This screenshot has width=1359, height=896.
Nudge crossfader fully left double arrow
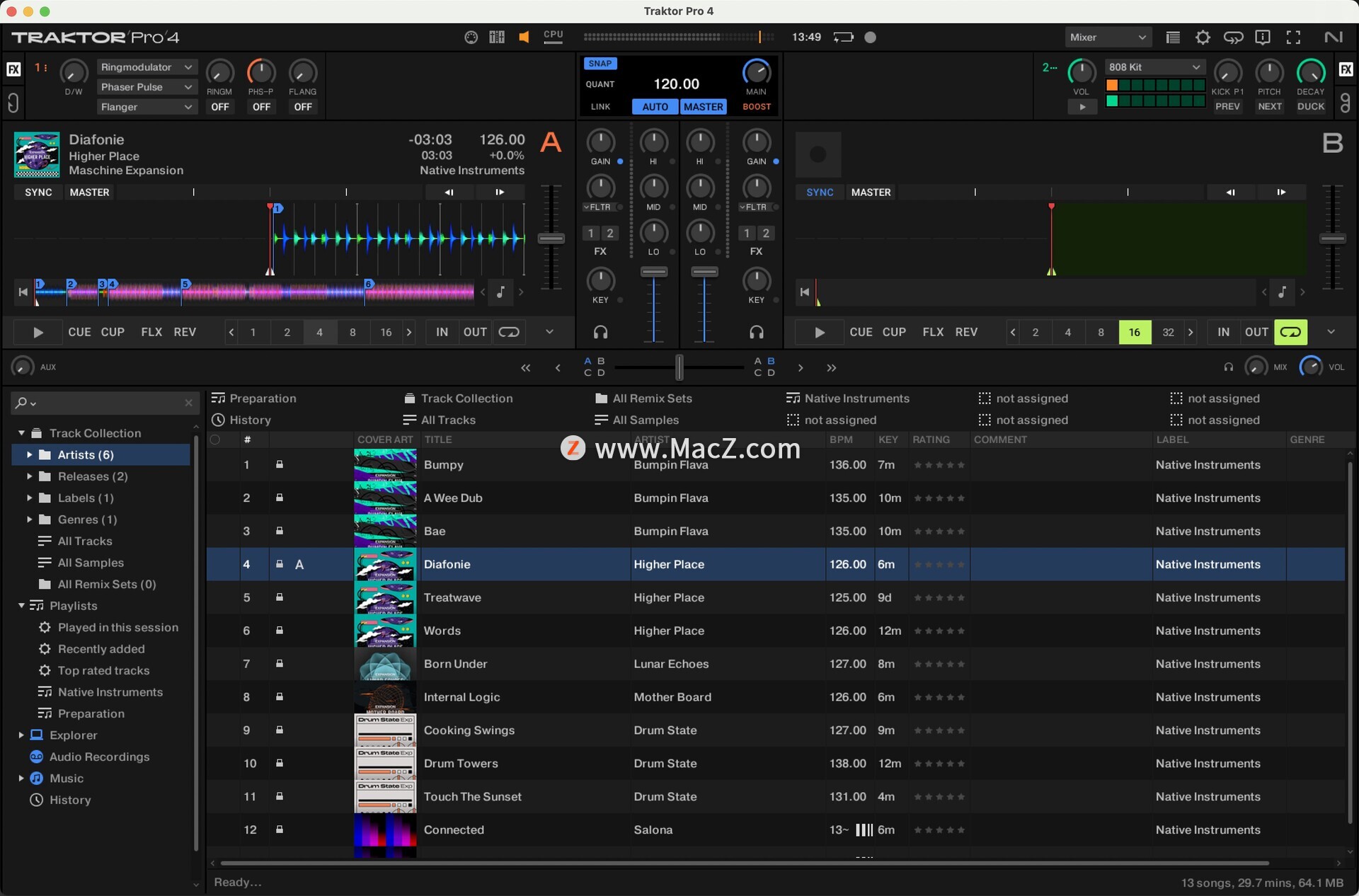pos(525,368)
